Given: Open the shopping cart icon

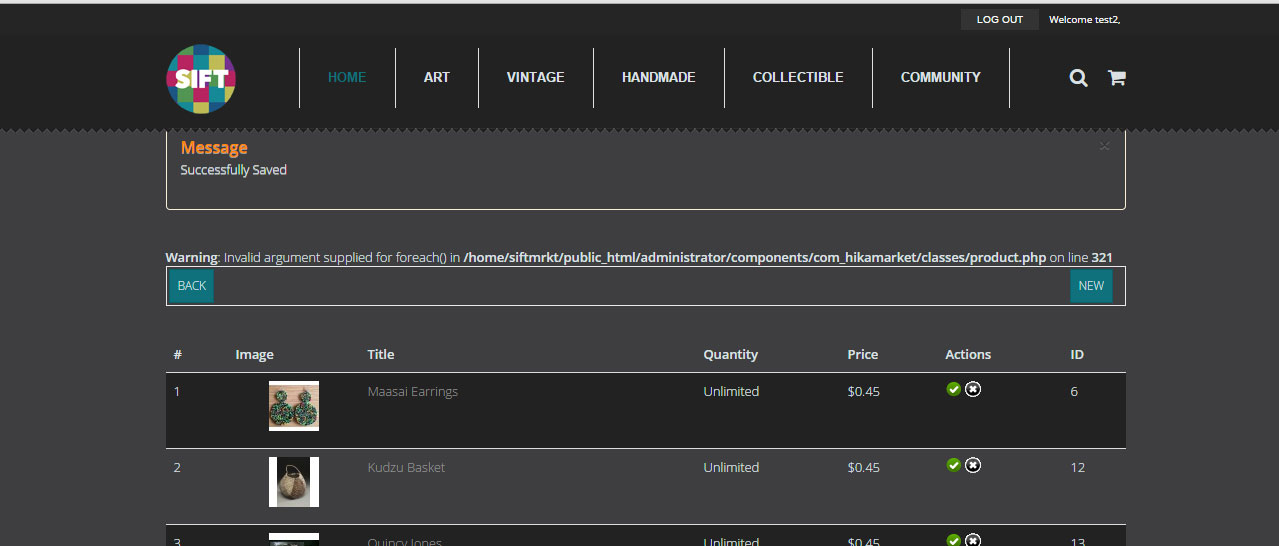Looking at the screenshot, I should click(1116, 78).
